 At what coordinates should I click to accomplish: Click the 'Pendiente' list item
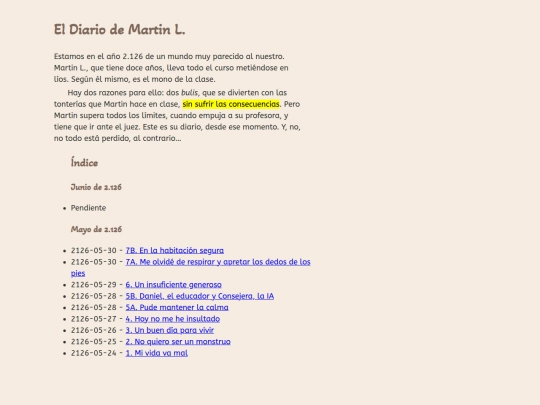click(88, 208)
